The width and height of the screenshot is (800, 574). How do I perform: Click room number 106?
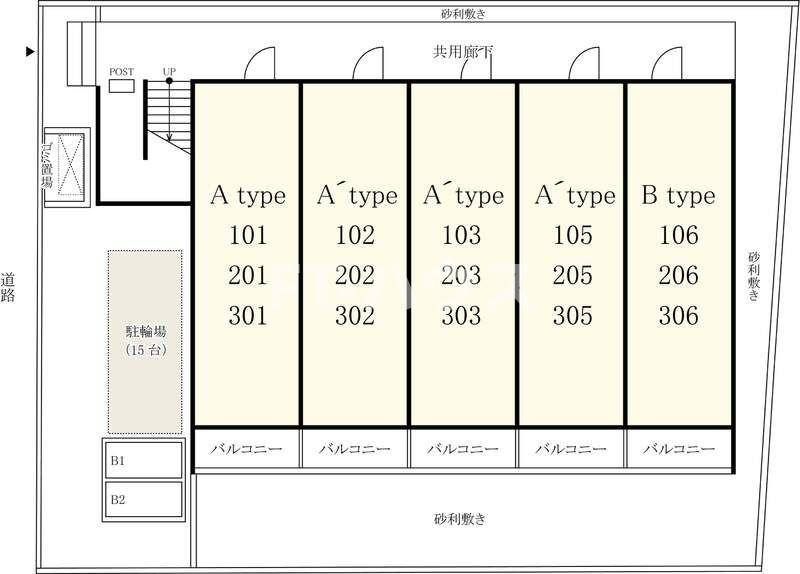[x=679, y=235]
